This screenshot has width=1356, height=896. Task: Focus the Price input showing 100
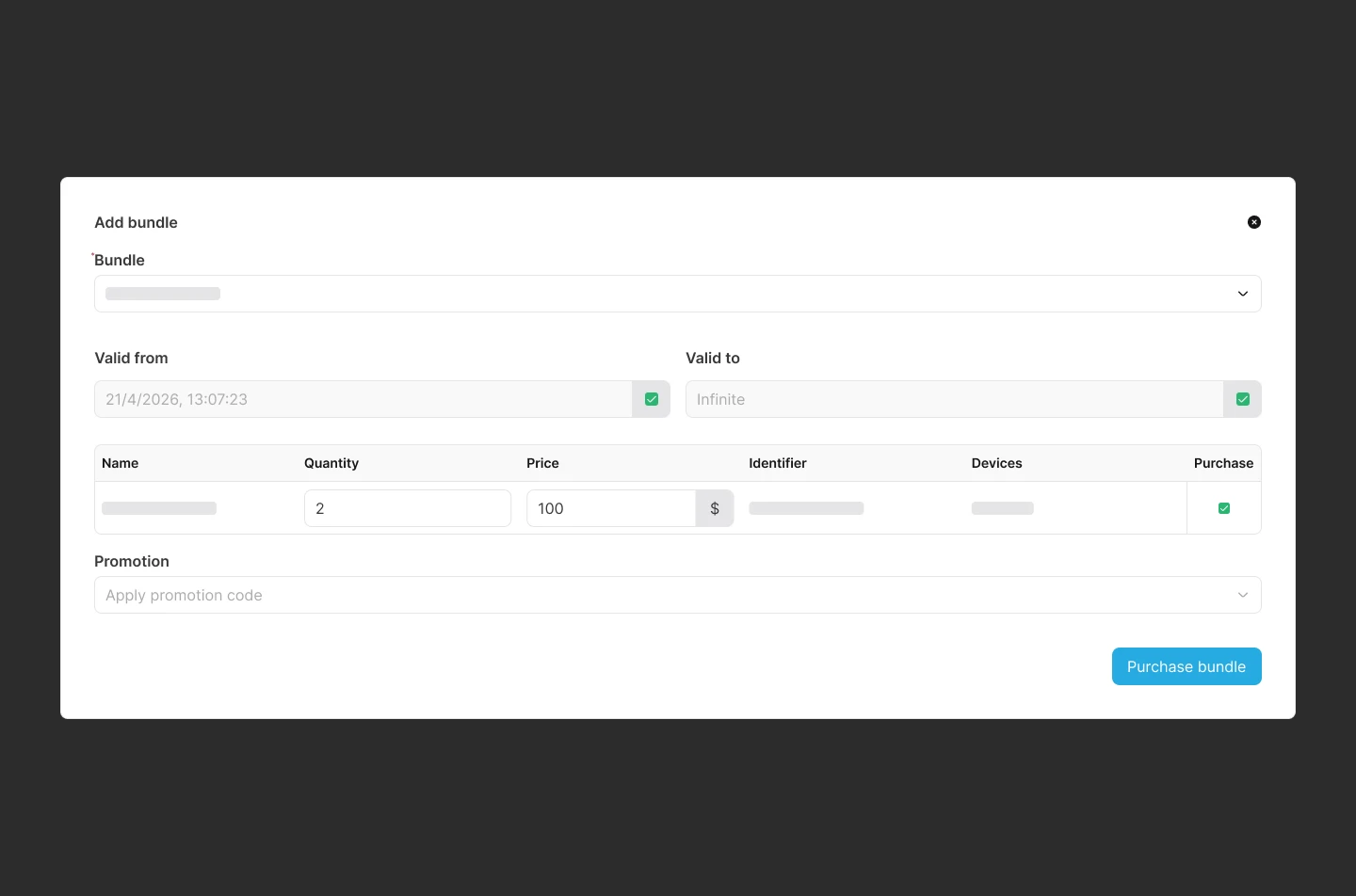pyautogui.click(x=610, y=508)
